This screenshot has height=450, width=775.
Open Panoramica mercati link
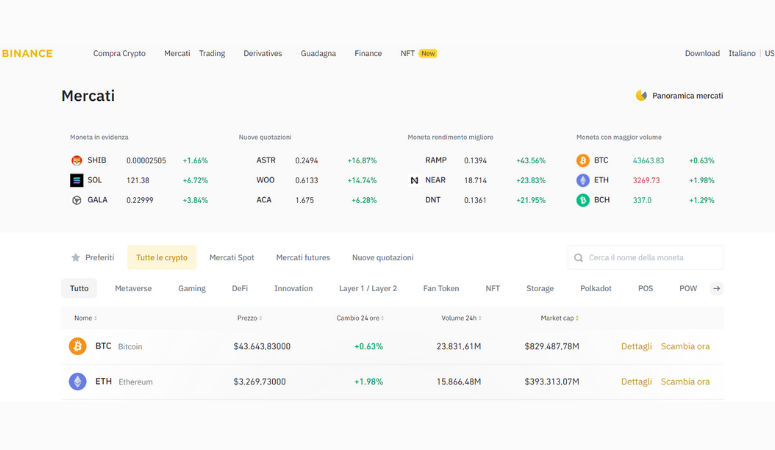coord(688,95)
